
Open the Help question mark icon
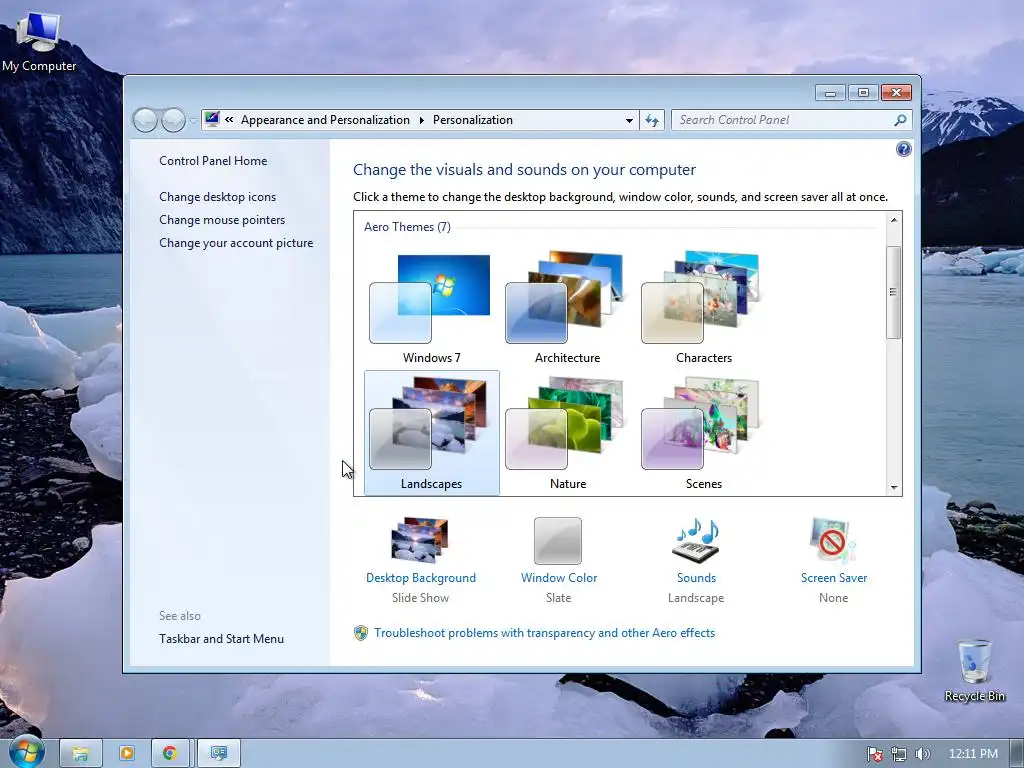coord(903,150)
